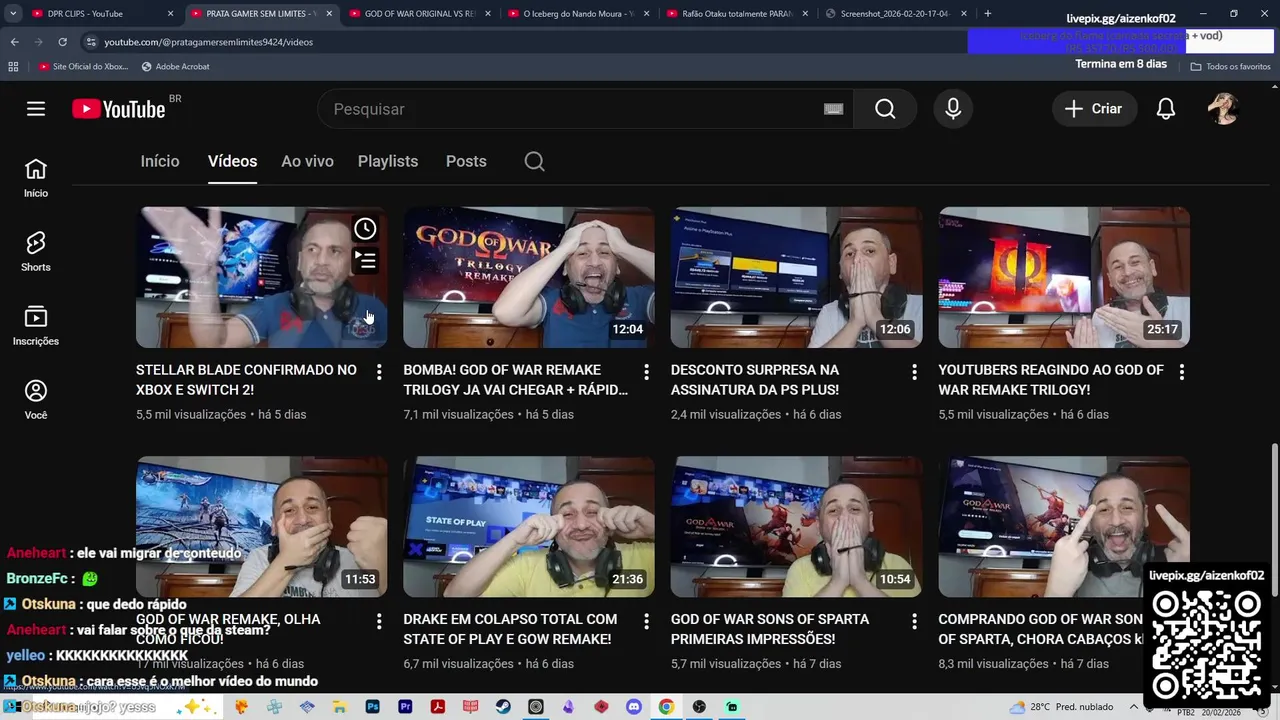The image size is (1280, 720).
Task: Open options for Bomba God of War Remake video
Action: pyautogui.click(x=646, y=372)
